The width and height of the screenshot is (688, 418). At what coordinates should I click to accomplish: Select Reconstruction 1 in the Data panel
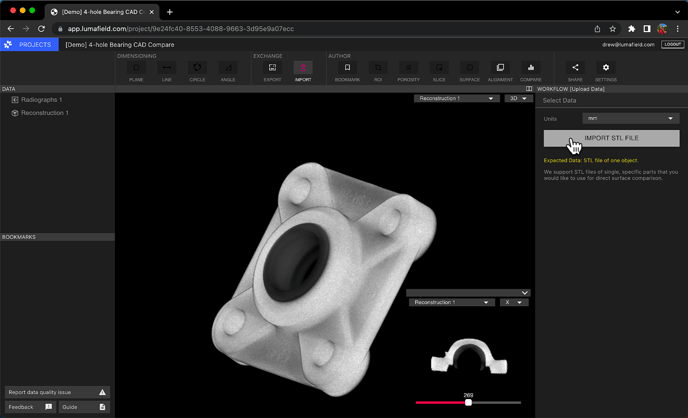pyautogui.click(x=44, y=113)
